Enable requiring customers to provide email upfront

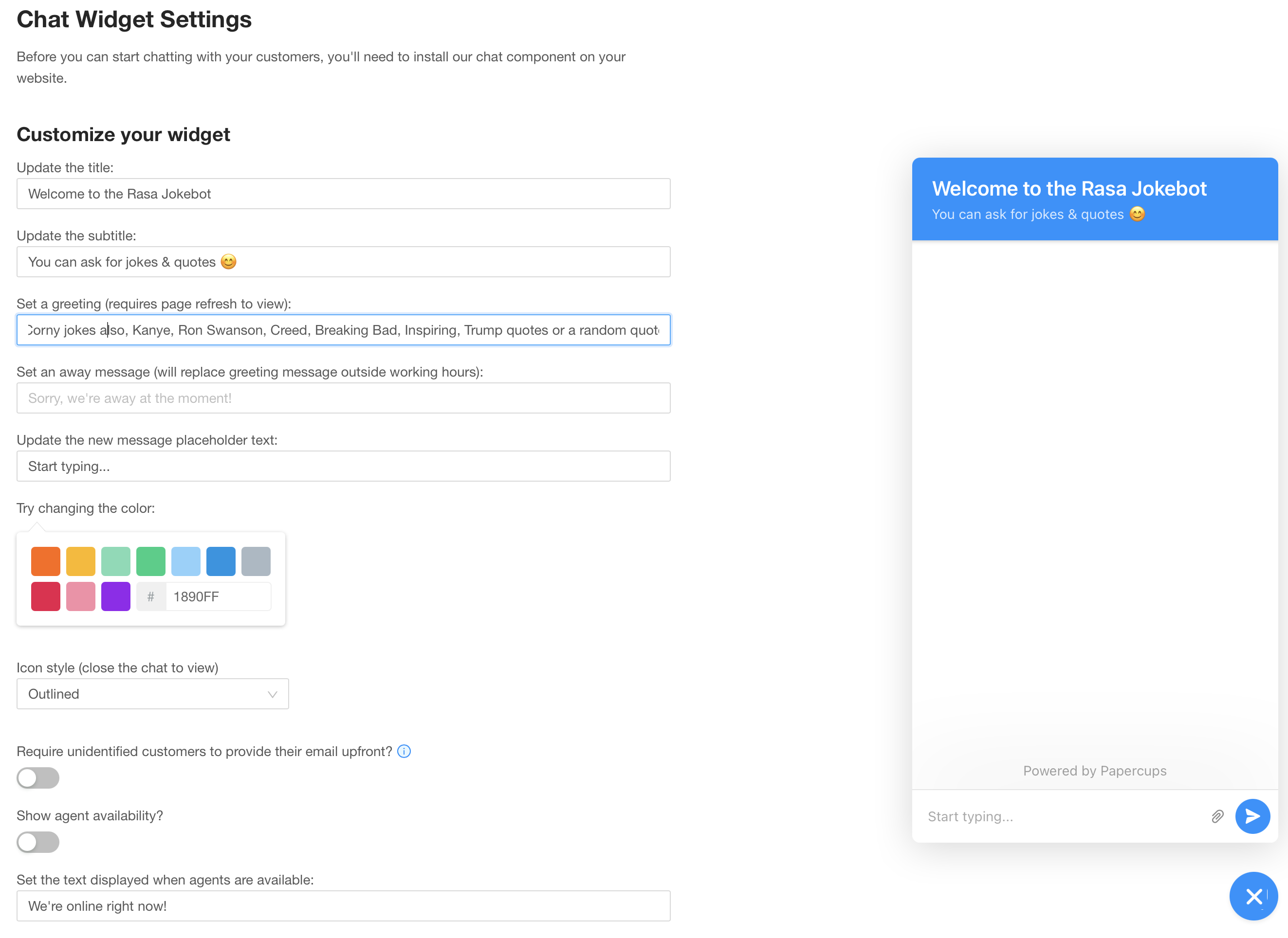pos(37,778)
